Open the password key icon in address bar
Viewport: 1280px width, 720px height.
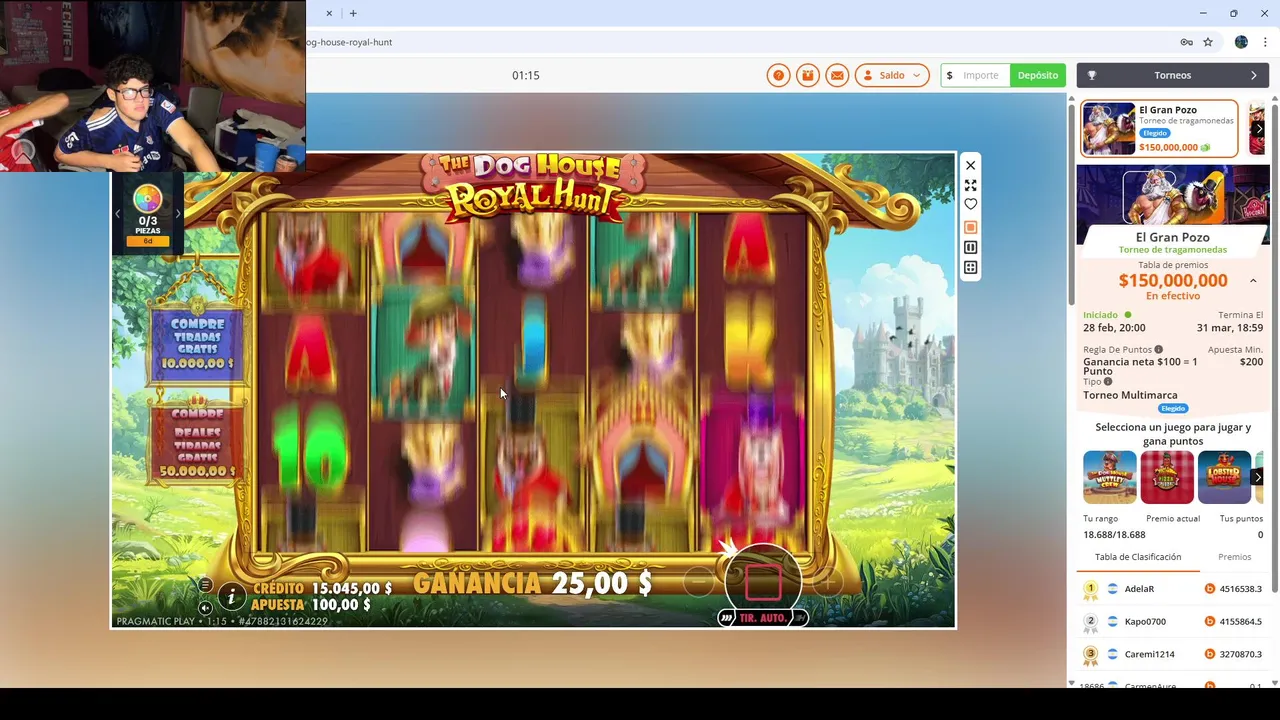1186,42
